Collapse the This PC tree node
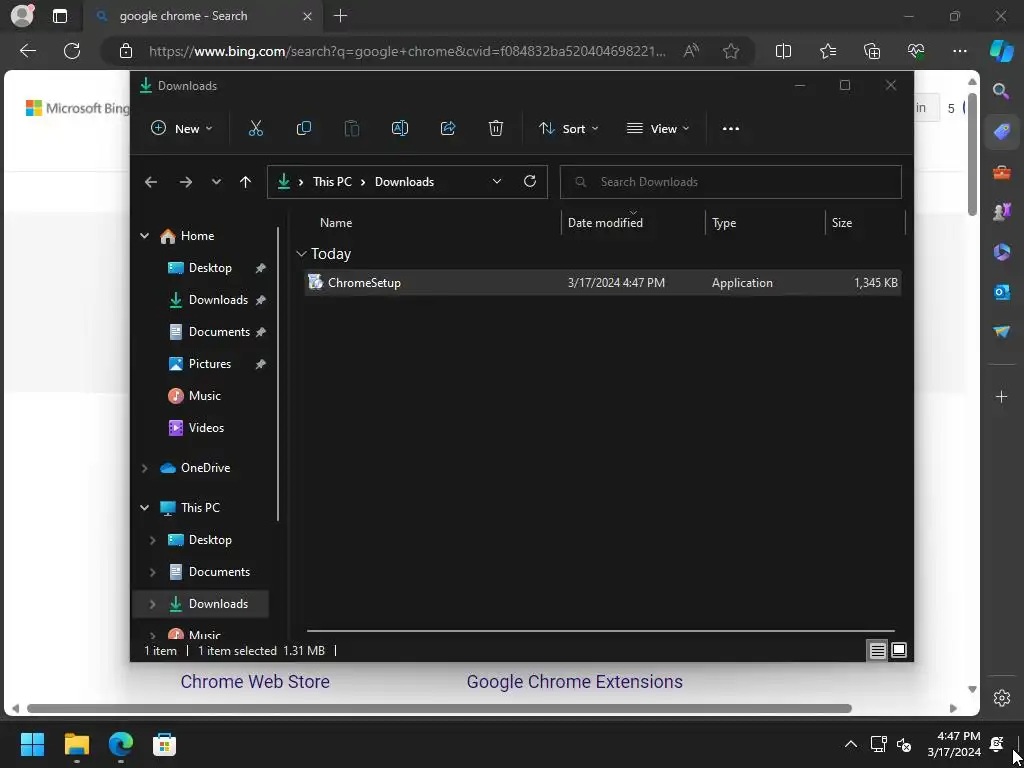1024x768 pixels. click(144, 508)
